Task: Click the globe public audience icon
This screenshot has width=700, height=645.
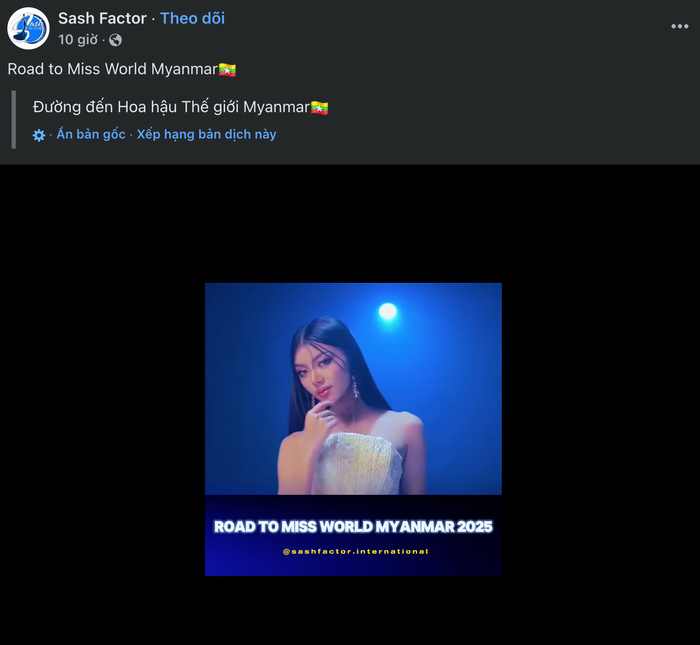Action: pos(115,40)
